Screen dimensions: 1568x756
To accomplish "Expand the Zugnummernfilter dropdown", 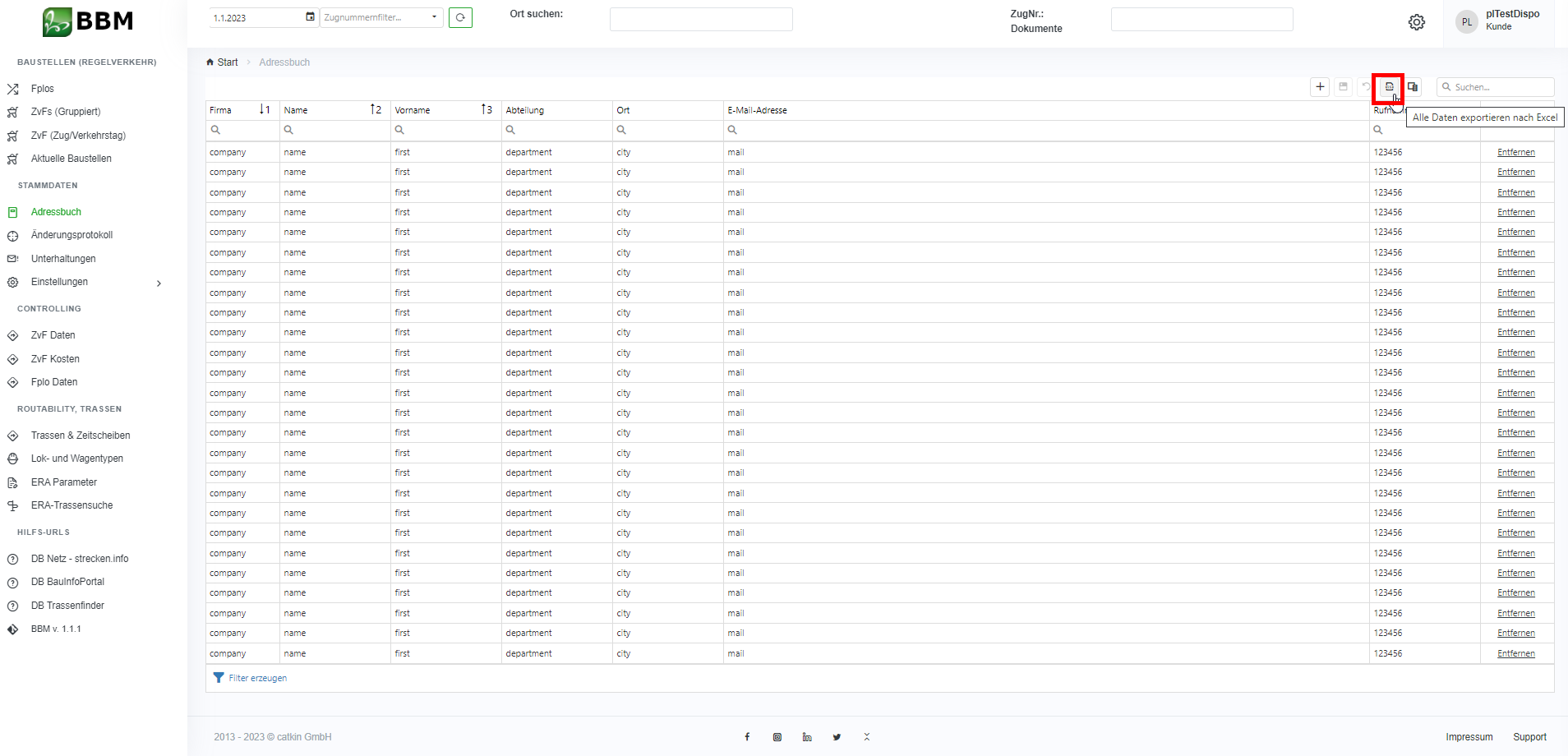I will coord(434,17).
